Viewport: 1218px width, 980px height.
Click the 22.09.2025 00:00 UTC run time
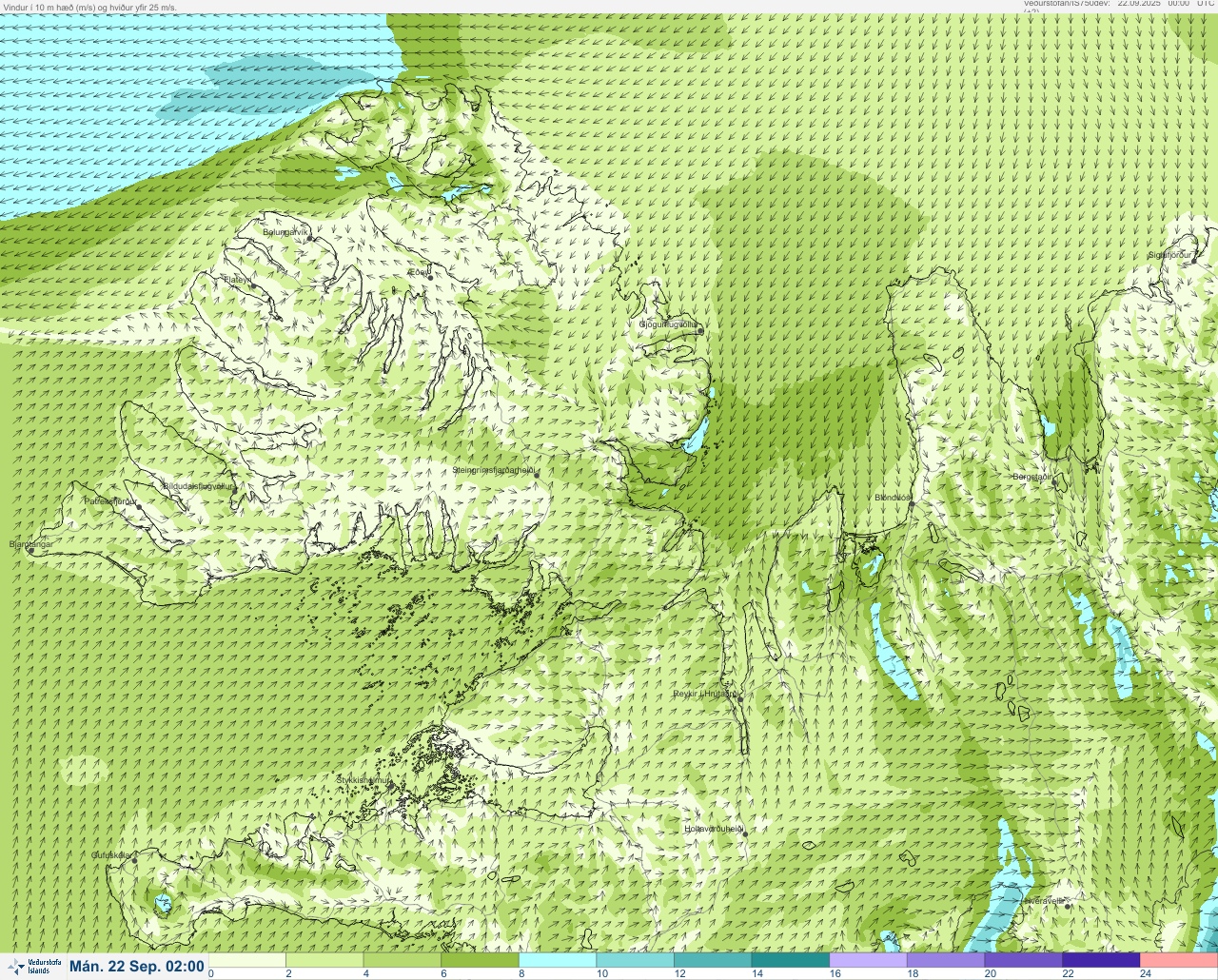pyautogui.click(x=1166, y=4)
